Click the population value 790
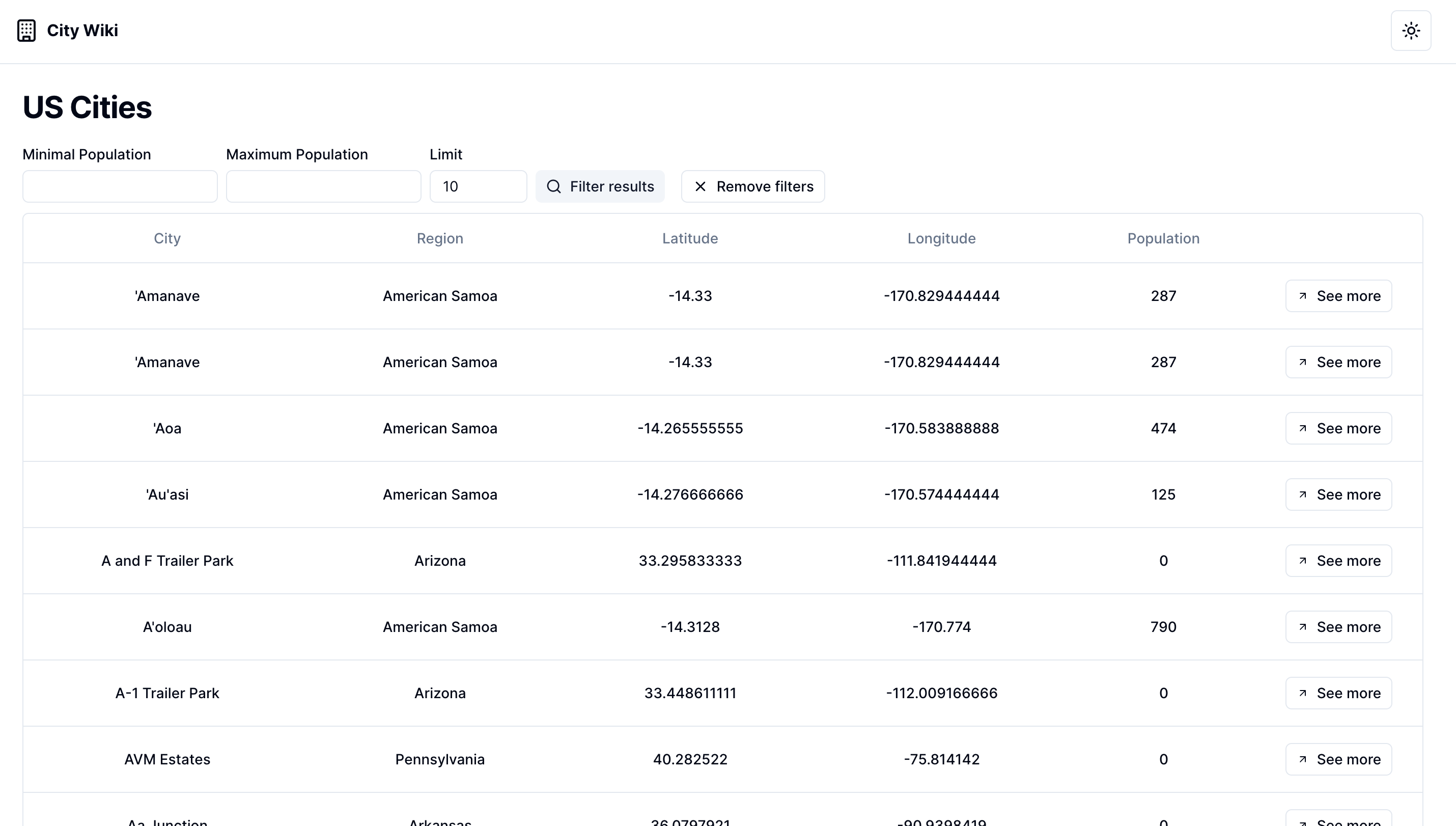The height and width of the screenshot is (826, 1456). pyautogui.click(x=1163, y=627)
